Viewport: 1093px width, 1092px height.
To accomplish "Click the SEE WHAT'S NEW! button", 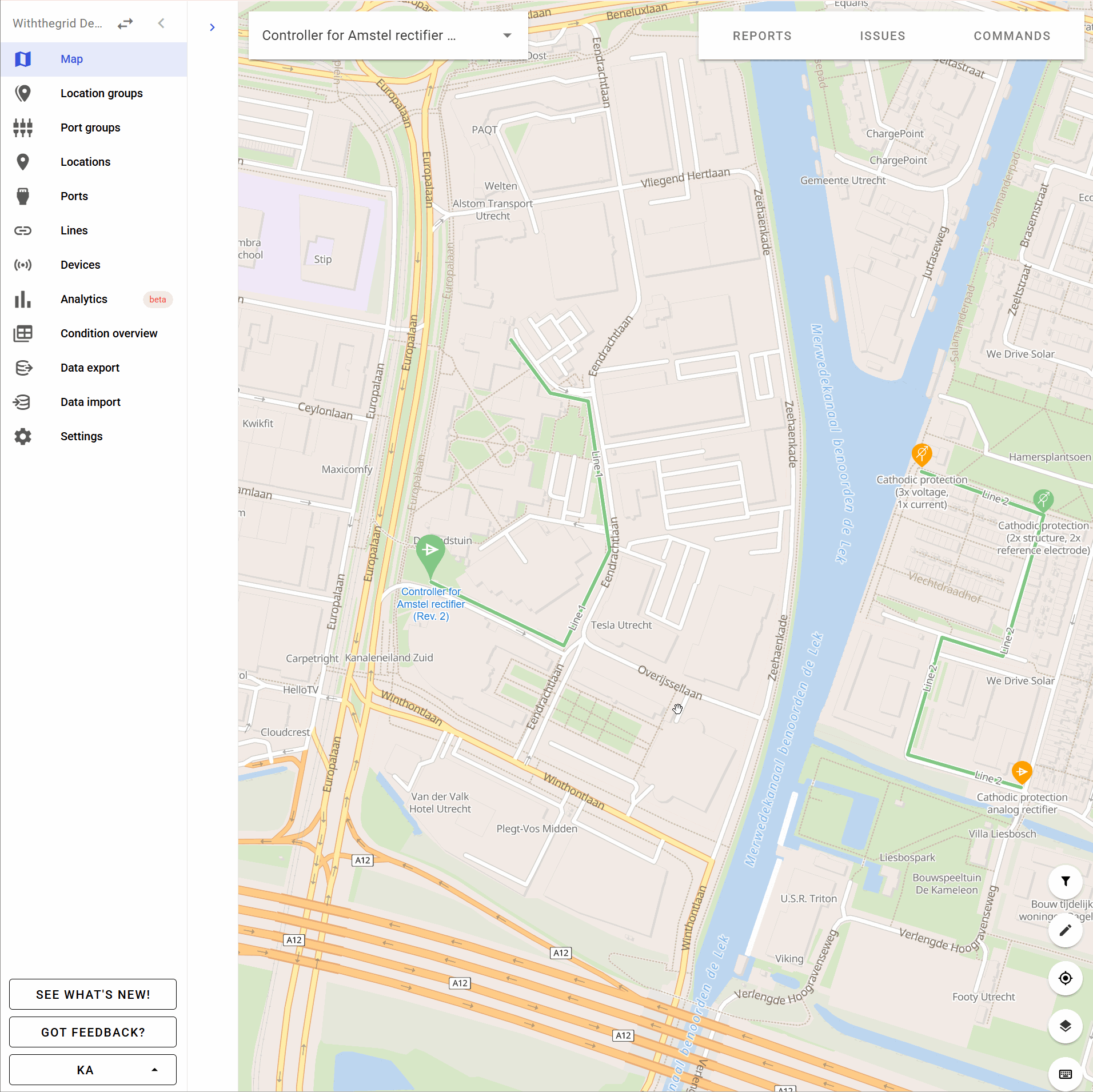I will point(93,994).
